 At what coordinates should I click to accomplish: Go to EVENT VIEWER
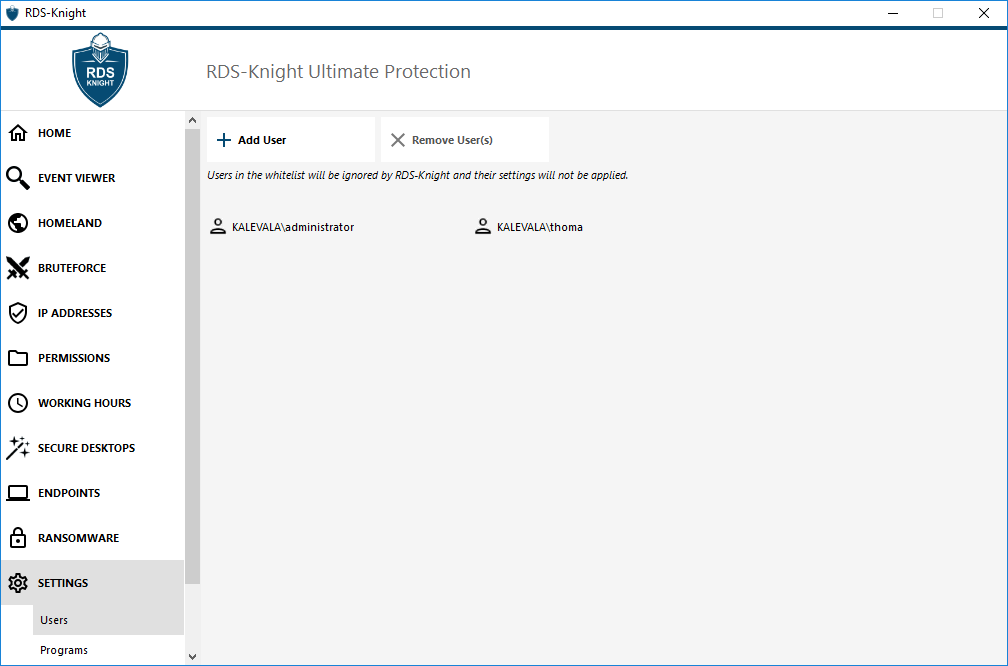pyautogui.click(x=93, y=178)
